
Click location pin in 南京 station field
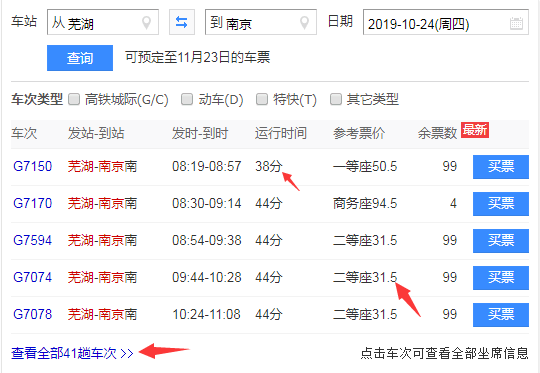click(x=304, y=23)
